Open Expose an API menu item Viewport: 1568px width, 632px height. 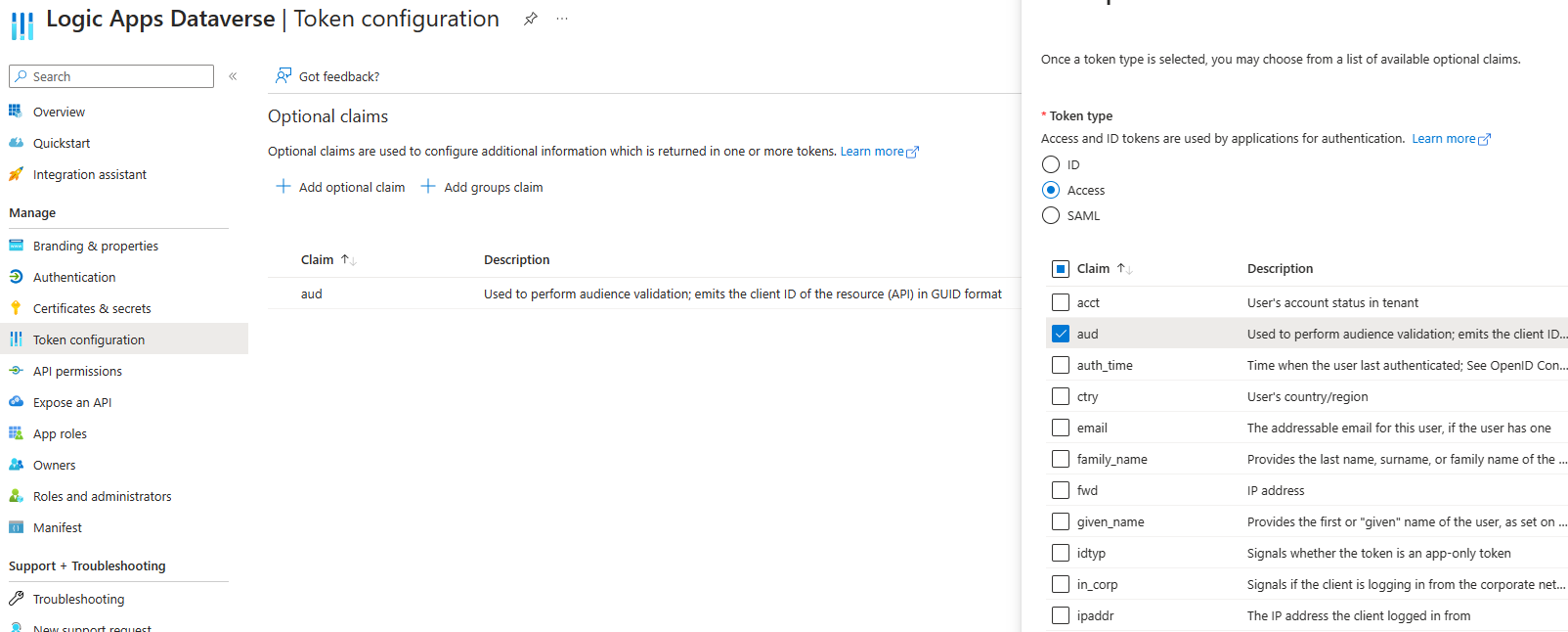tap(72, 403)
